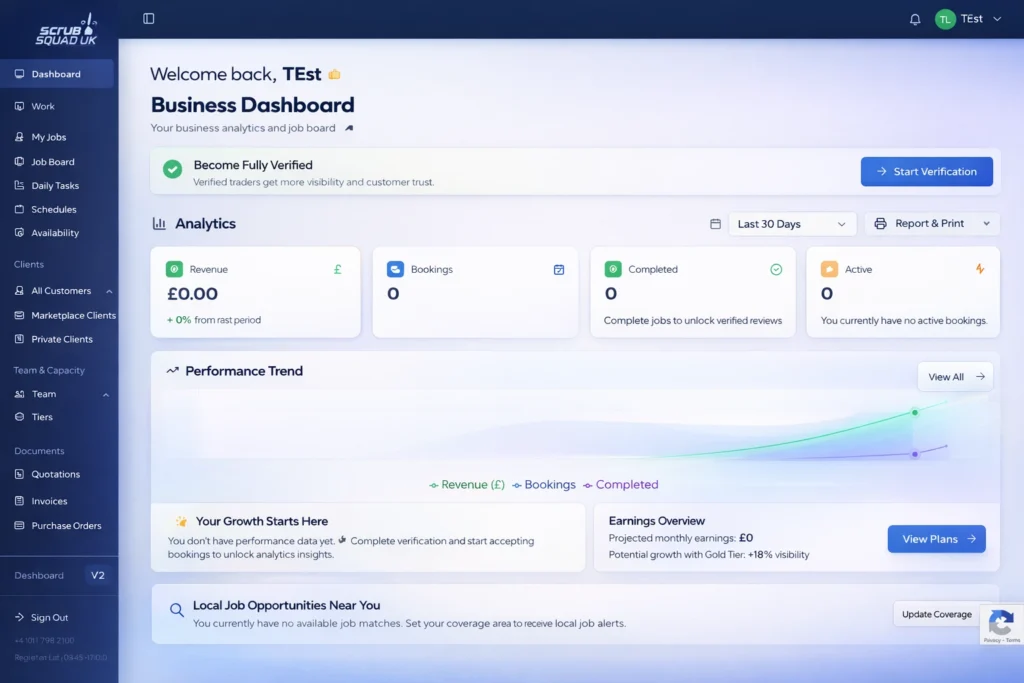Click the View Plans button
The image size is (1024, 683).
coord(936,539)
